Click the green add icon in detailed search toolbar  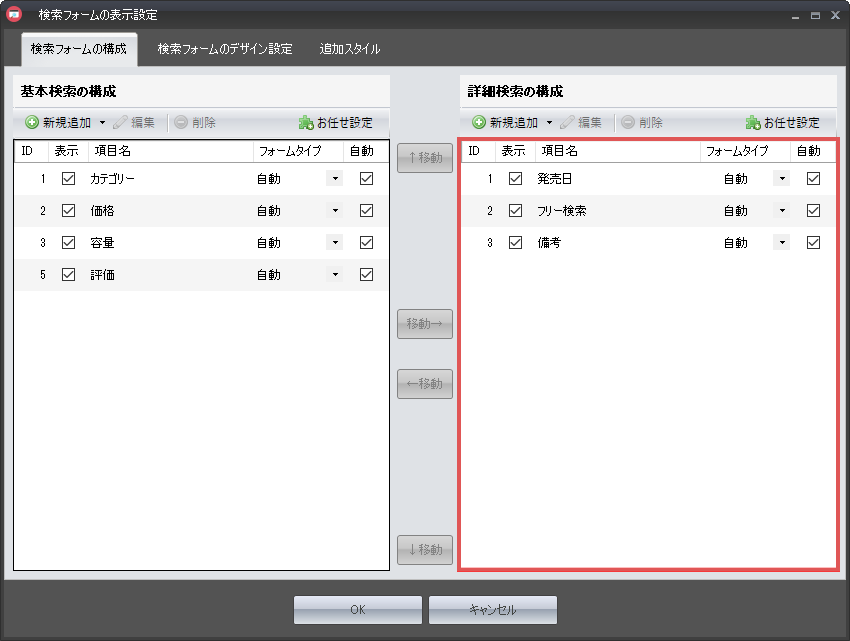(x=479, y=123)
